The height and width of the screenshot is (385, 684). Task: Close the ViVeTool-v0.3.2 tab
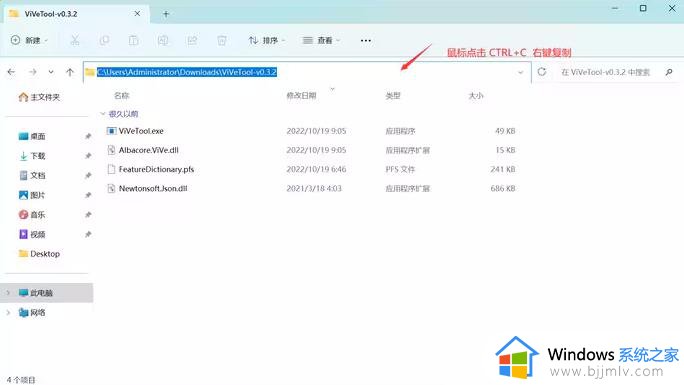(x=137, y=14)
